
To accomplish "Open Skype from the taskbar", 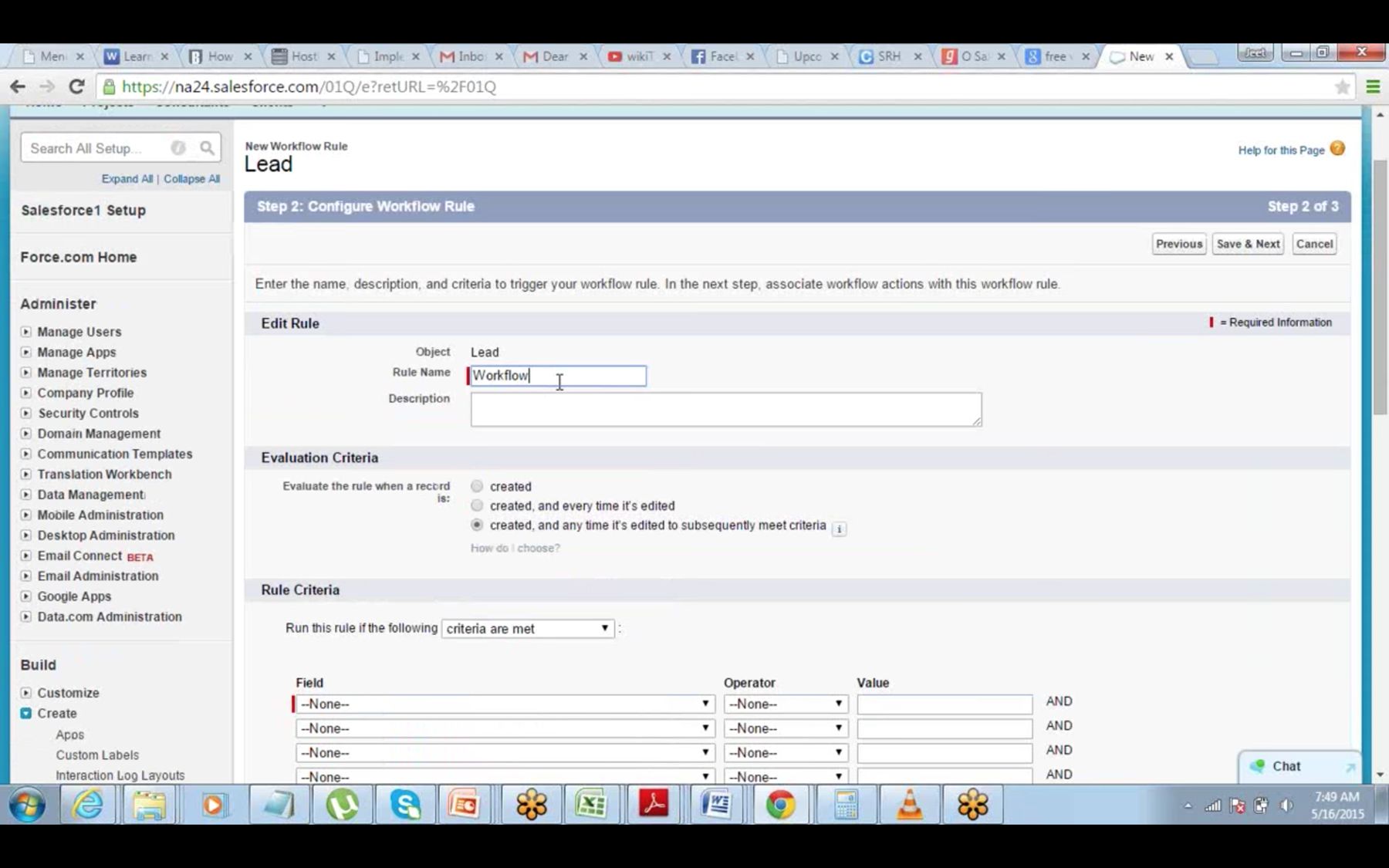I will point(405,805).
